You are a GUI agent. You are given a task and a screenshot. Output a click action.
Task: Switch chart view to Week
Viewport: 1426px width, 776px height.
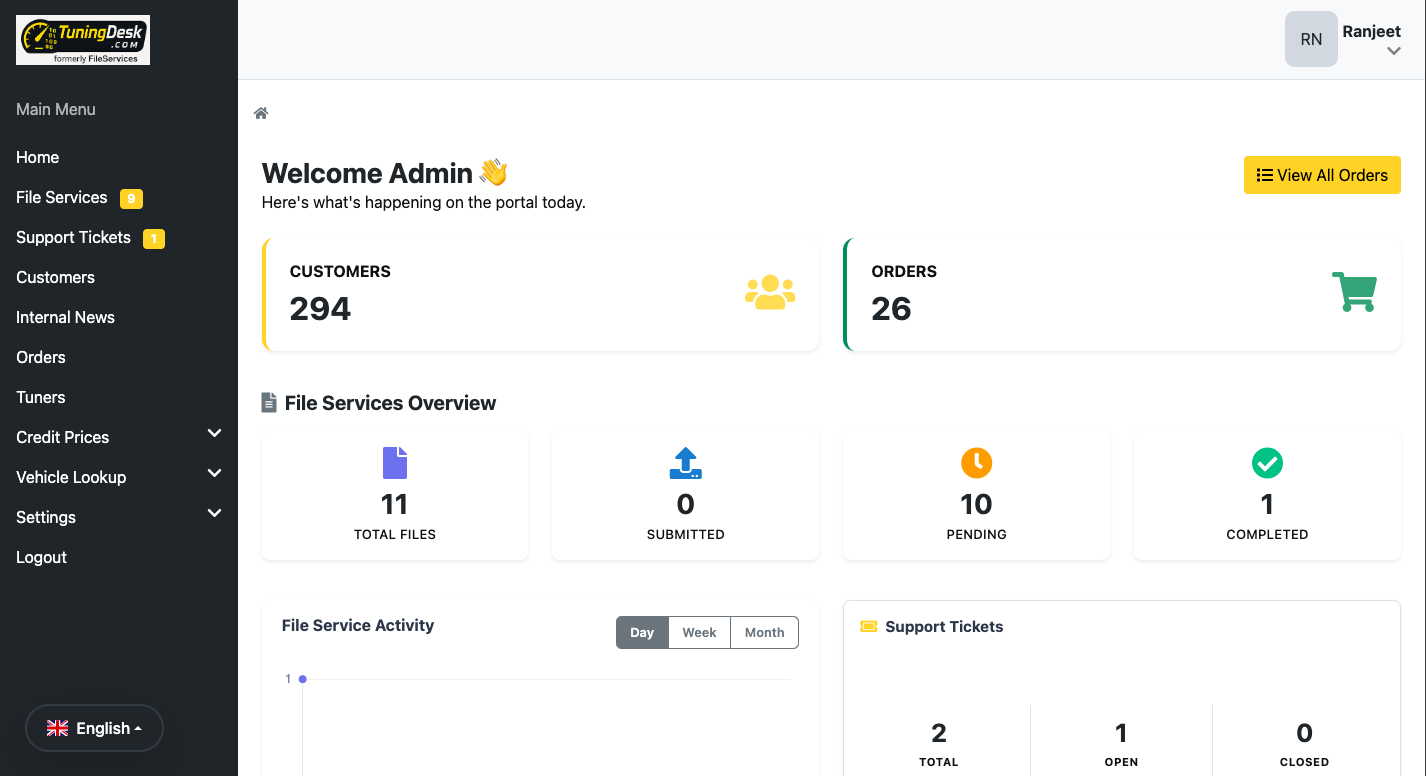tap(699, 632)
